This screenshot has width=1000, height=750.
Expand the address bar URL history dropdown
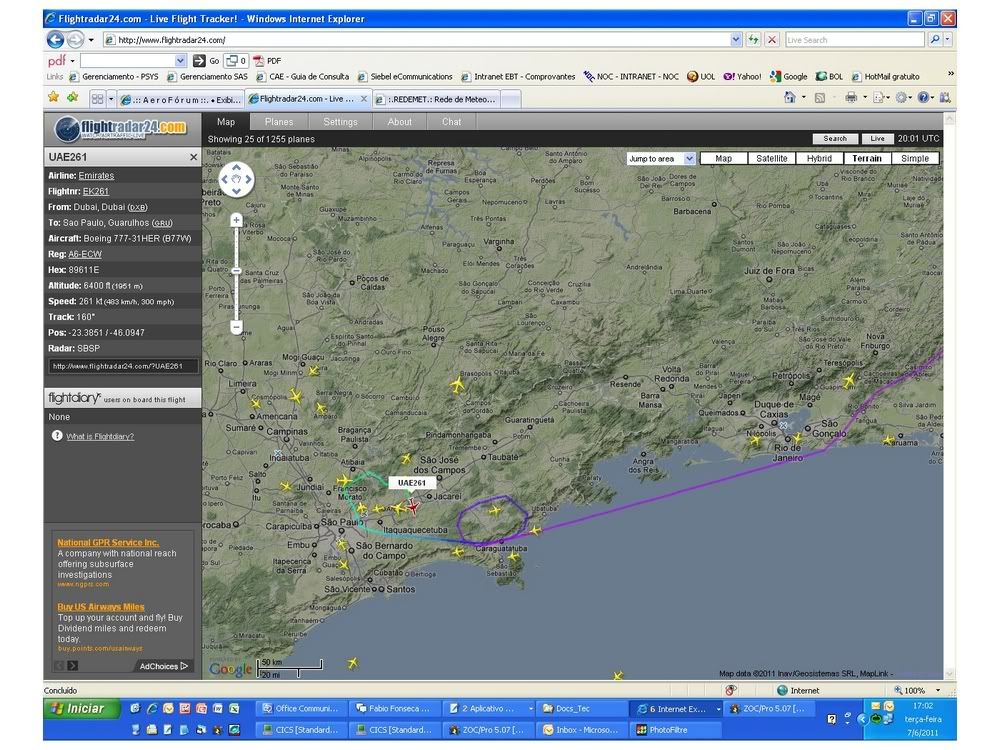pos(736,40)
